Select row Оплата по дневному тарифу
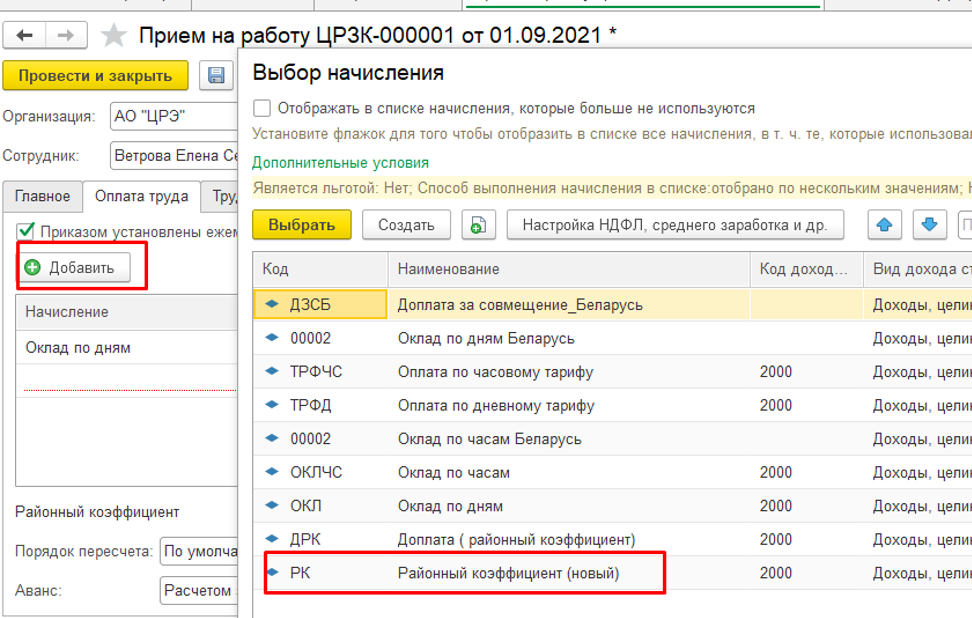This screenshot has height=618, width=972. click(612, 405)
